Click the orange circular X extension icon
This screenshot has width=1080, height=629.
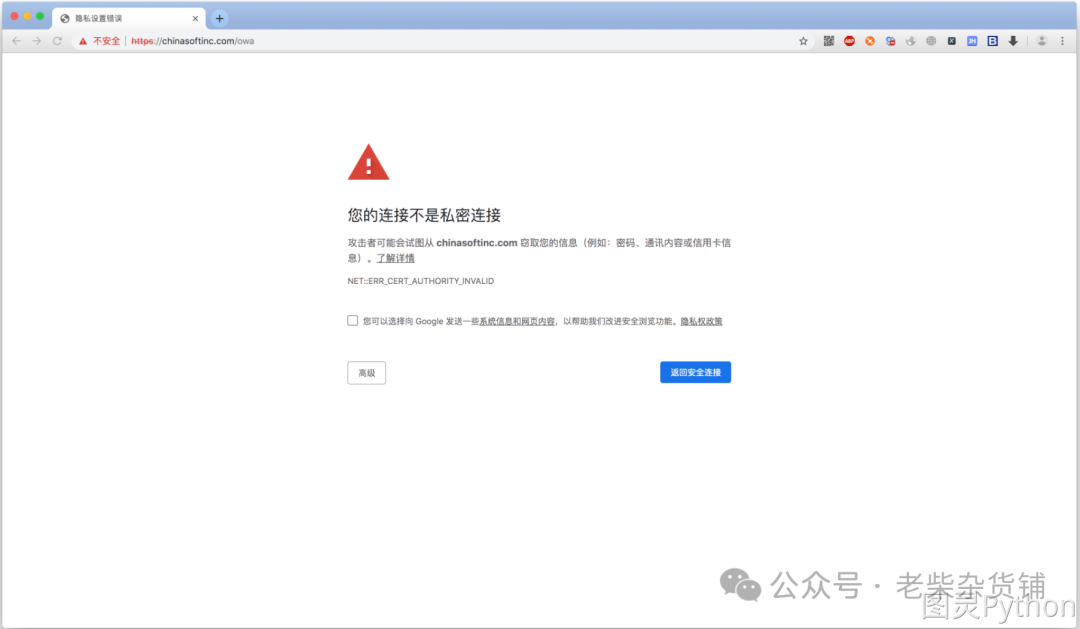click(870, 41)
